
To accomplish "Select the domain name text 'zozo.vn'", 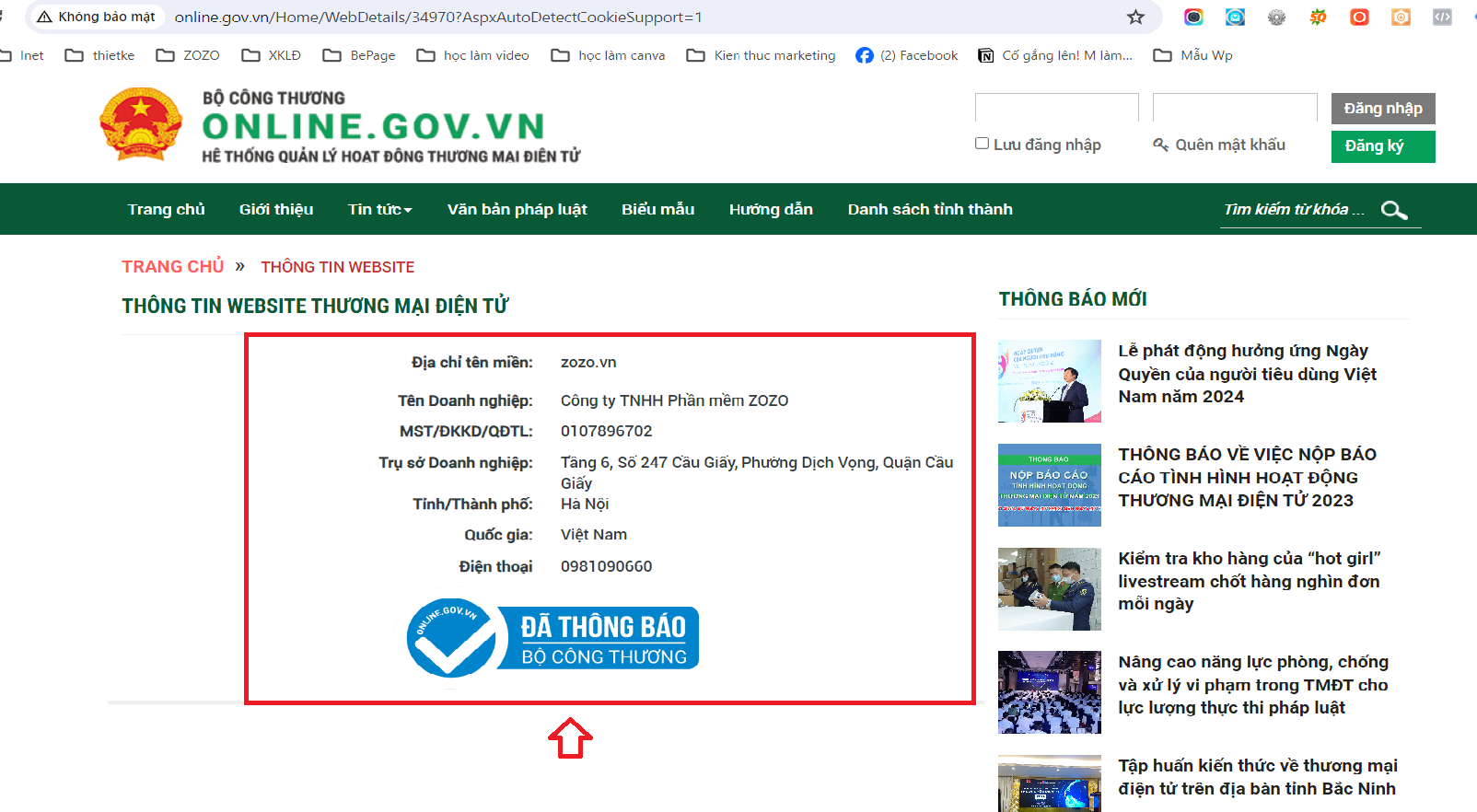I will pos(588,362).
